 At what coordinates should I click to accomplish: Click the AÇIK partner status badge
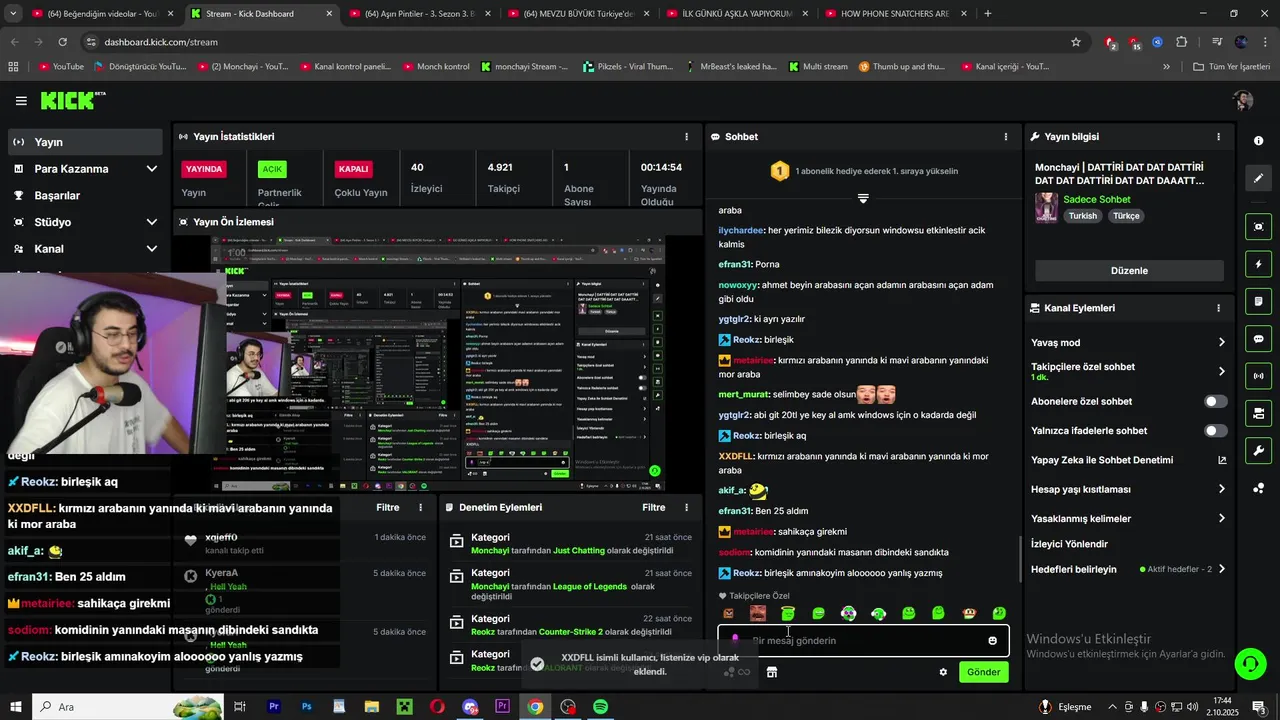point(272,169)
